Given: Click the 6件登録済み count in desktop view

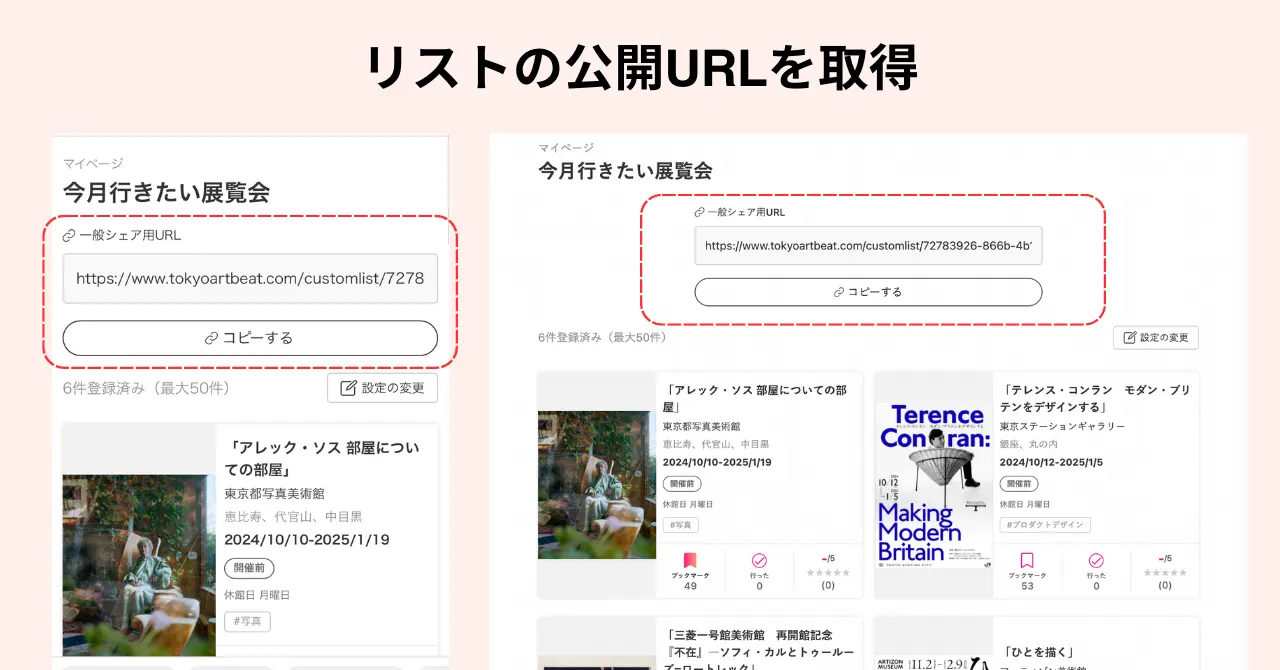Looking at the screenshot, I should click(x=602, y=337).
